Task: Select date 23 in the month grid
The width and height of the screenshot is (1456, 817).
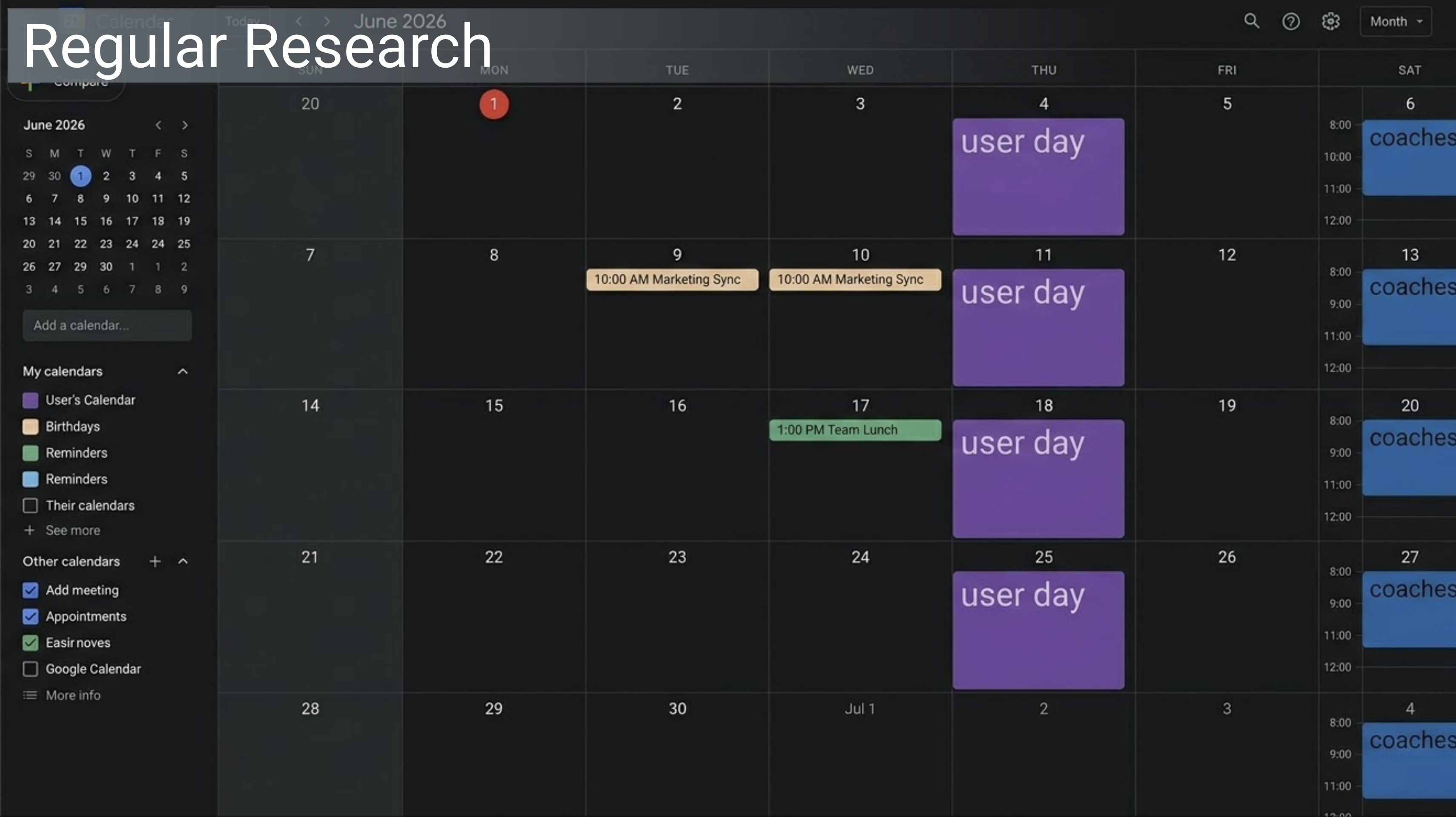Action: [x=677, y=557]
